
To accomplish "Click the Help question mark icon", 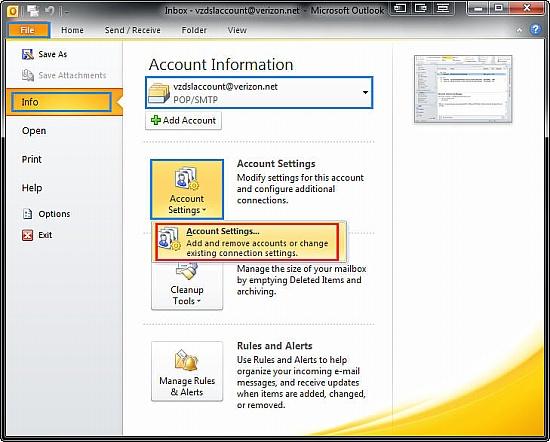I will click(x=535, y=29).
